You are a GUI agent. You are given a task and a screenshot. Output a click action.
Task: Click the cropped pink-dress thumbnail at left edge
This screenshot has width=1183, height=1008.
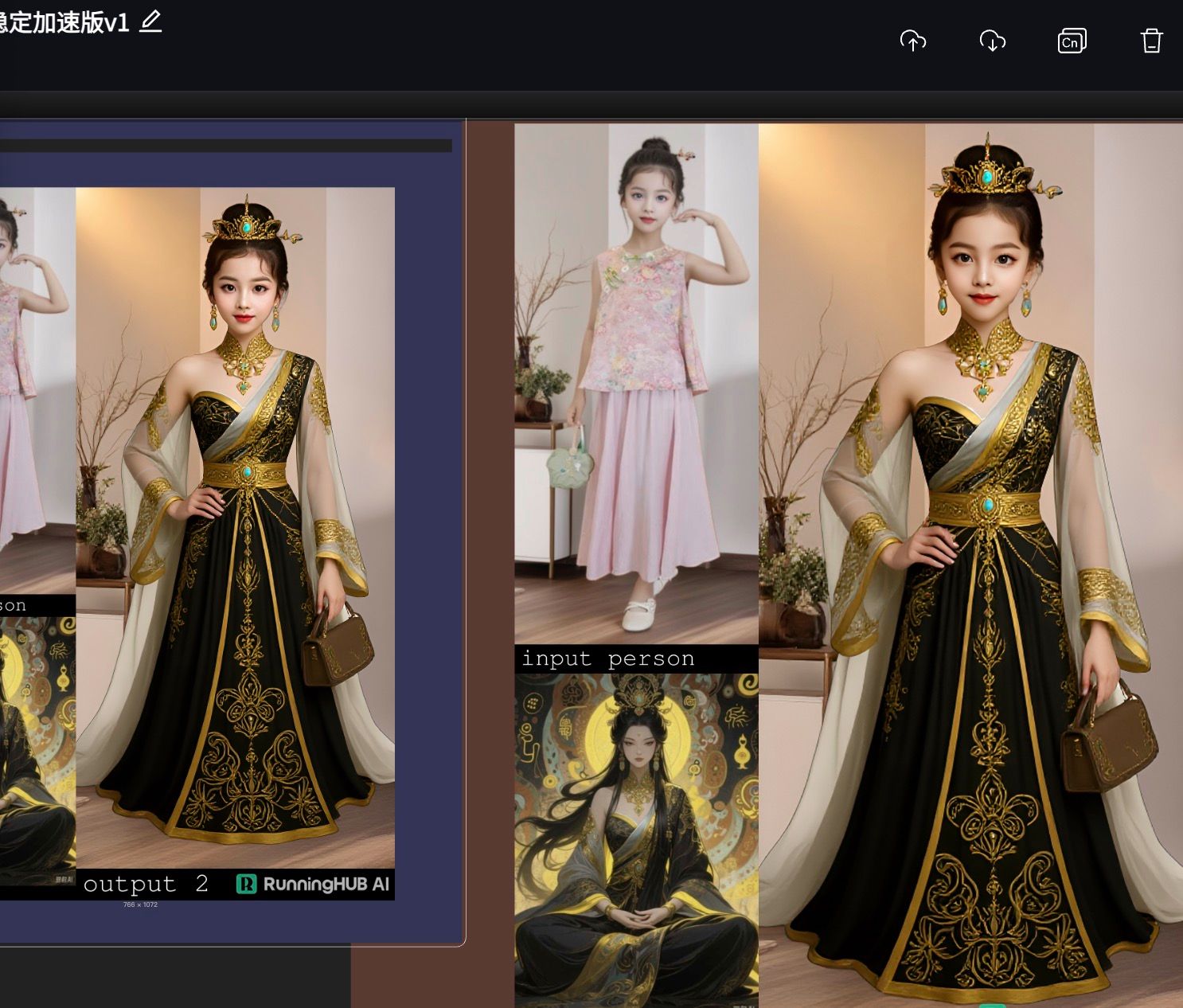(37, 390)
